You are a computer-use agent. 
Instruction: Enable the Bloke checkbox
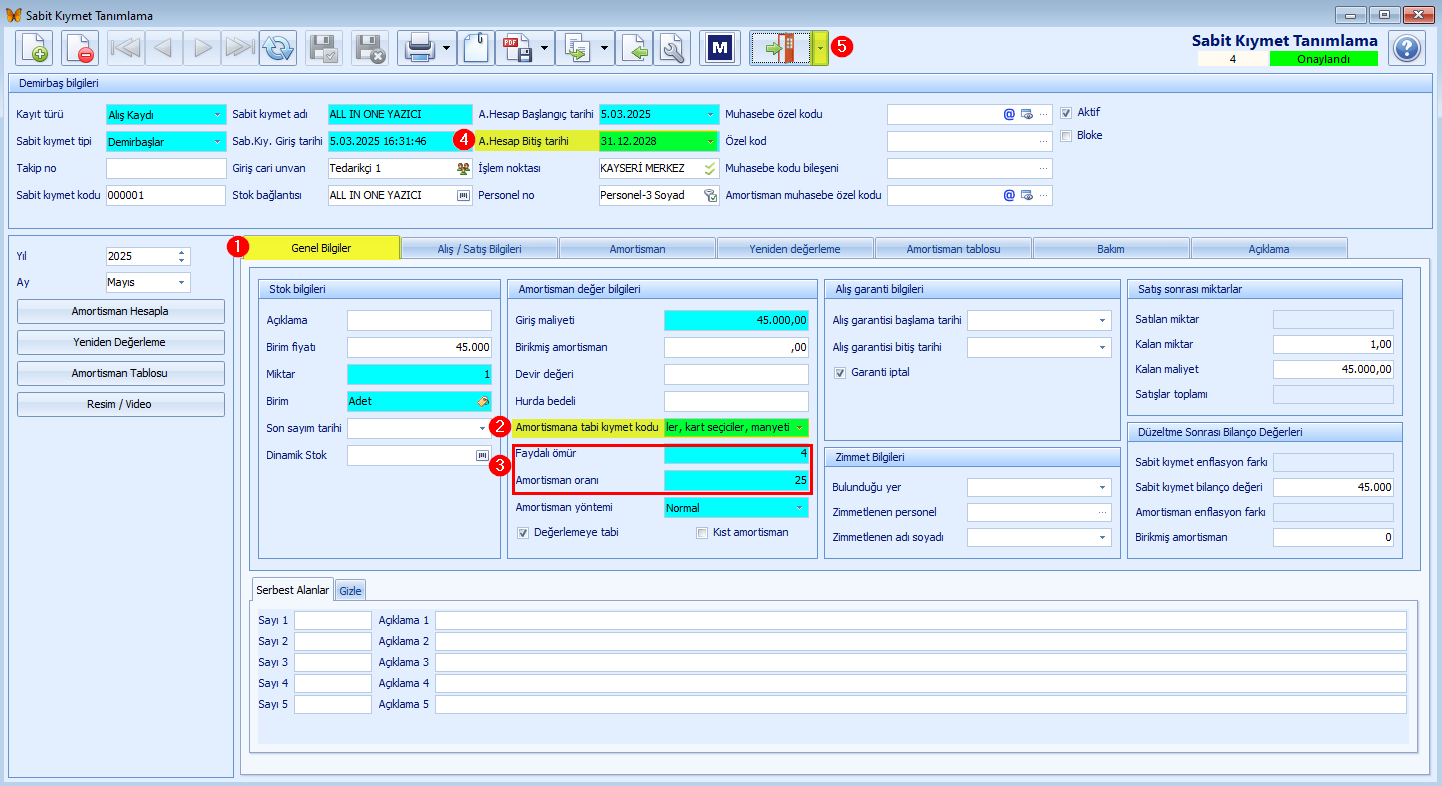pos(1067,135)
